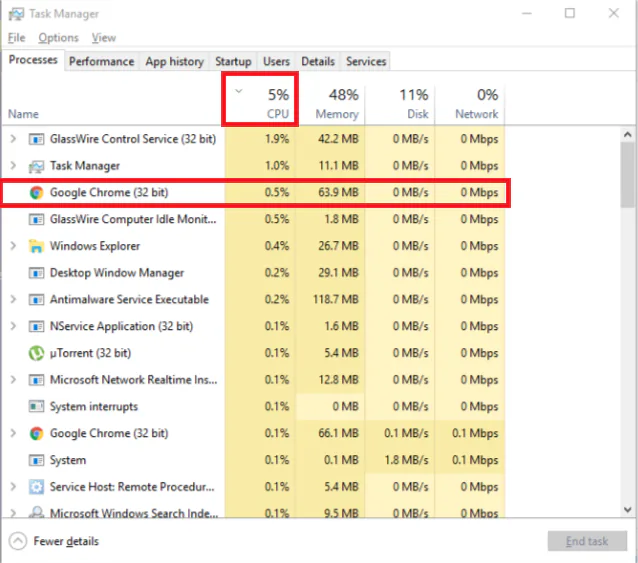638x563 pixels.
Task: Expand GlassWire Control Service process
Action: [13, 139]
